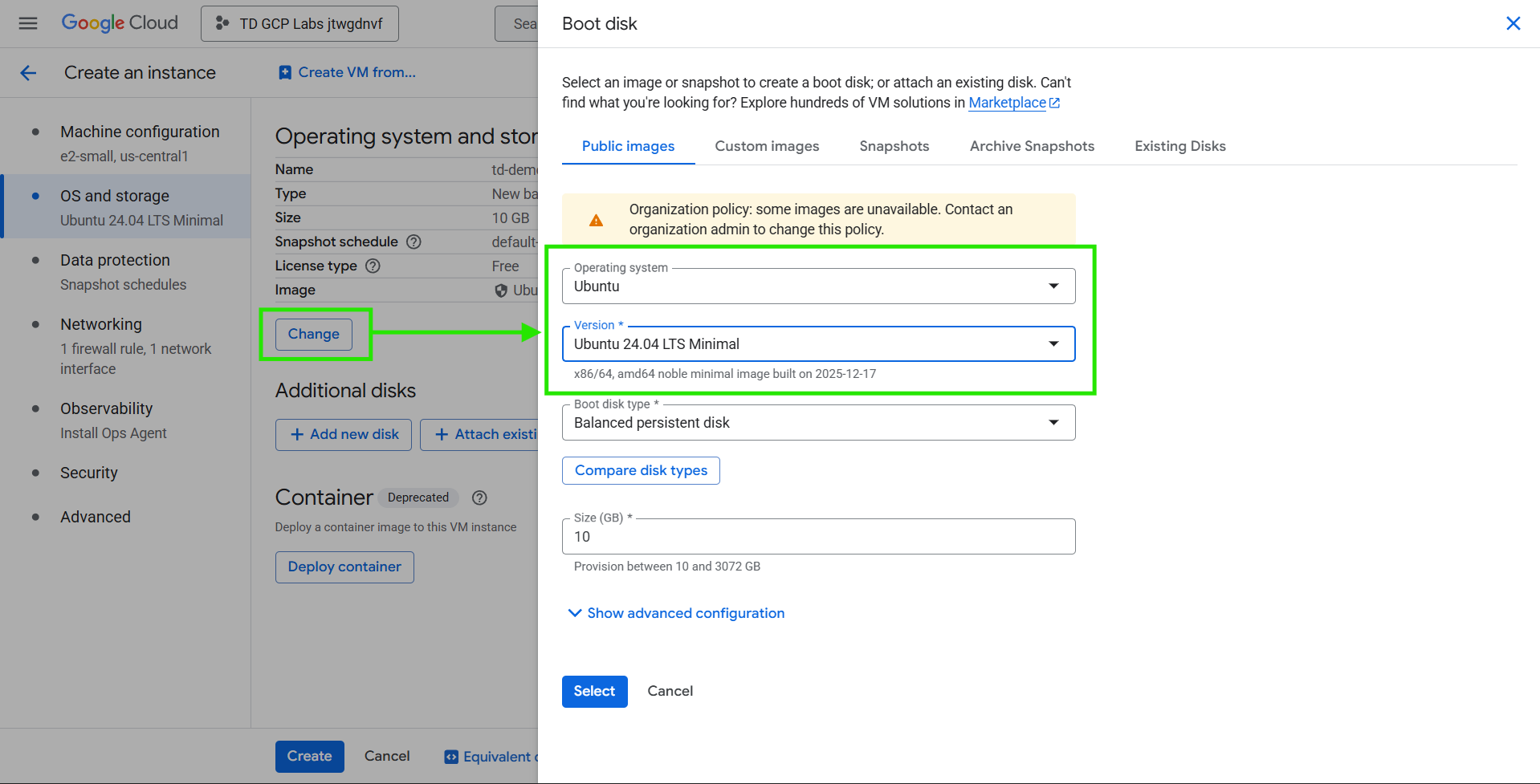This screenshot has width=1540, height=784.
Task: Click the back arrow icon
Action: (28, 73)
